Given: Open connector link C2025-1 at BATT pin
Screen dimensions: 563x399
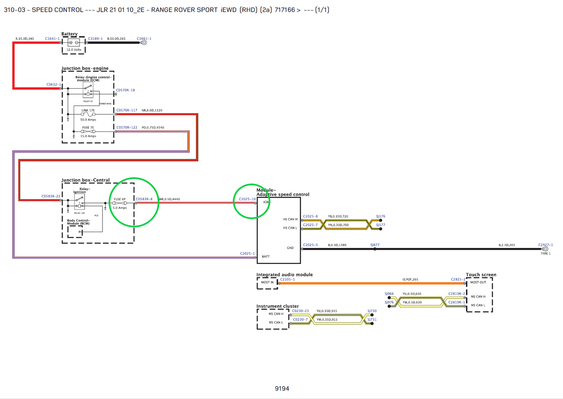Looking at the screenshot, I should (x=247, y=254).
